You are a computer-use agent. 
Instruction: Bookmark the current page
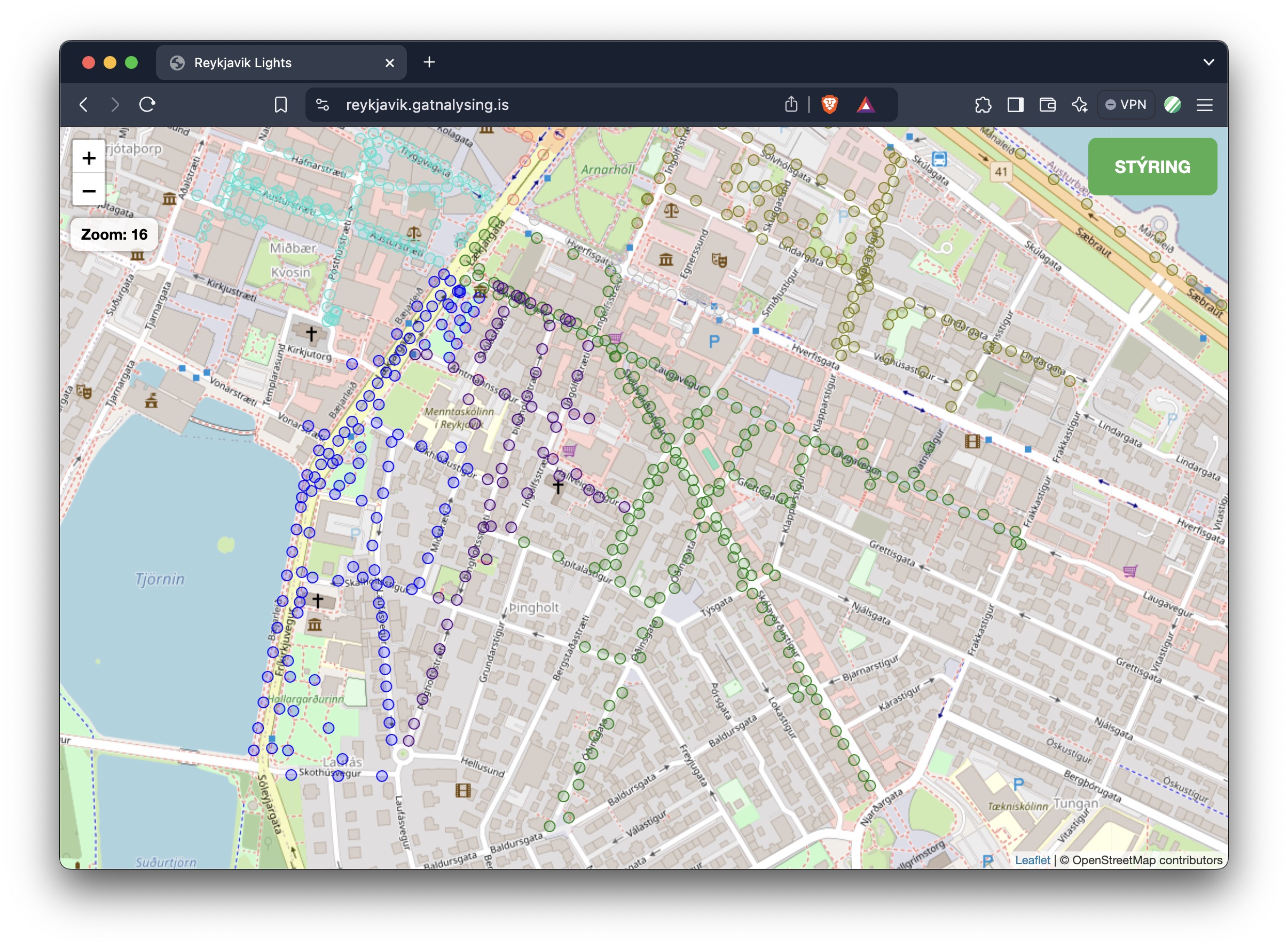280,105
